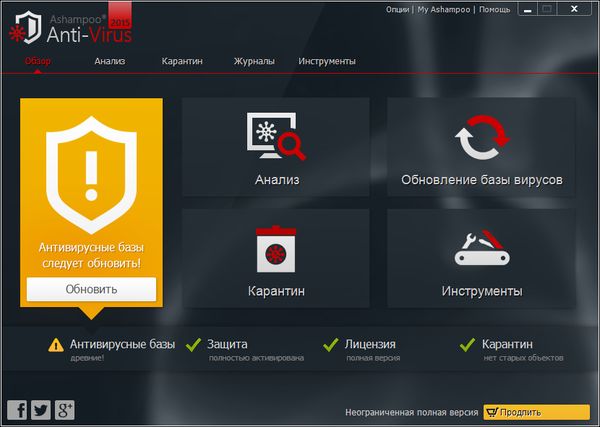The width and height of the screenshot is (600, 427).
Task: Click the Анализ scan monitor icon tile
Action: [275, 137]
